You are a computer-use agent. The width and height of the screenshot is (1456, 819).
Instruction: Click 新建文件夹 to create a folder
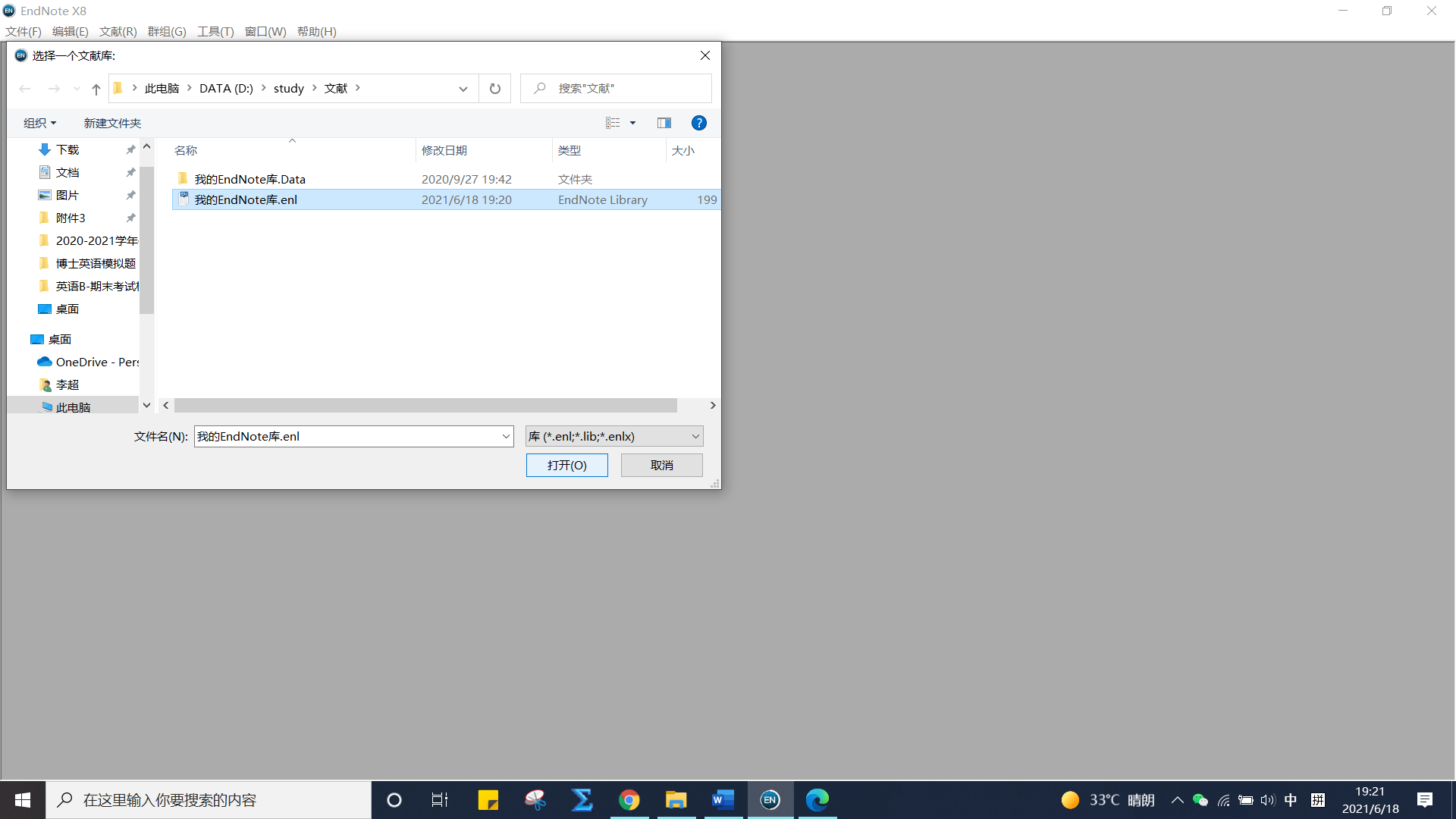pos(111,122)
